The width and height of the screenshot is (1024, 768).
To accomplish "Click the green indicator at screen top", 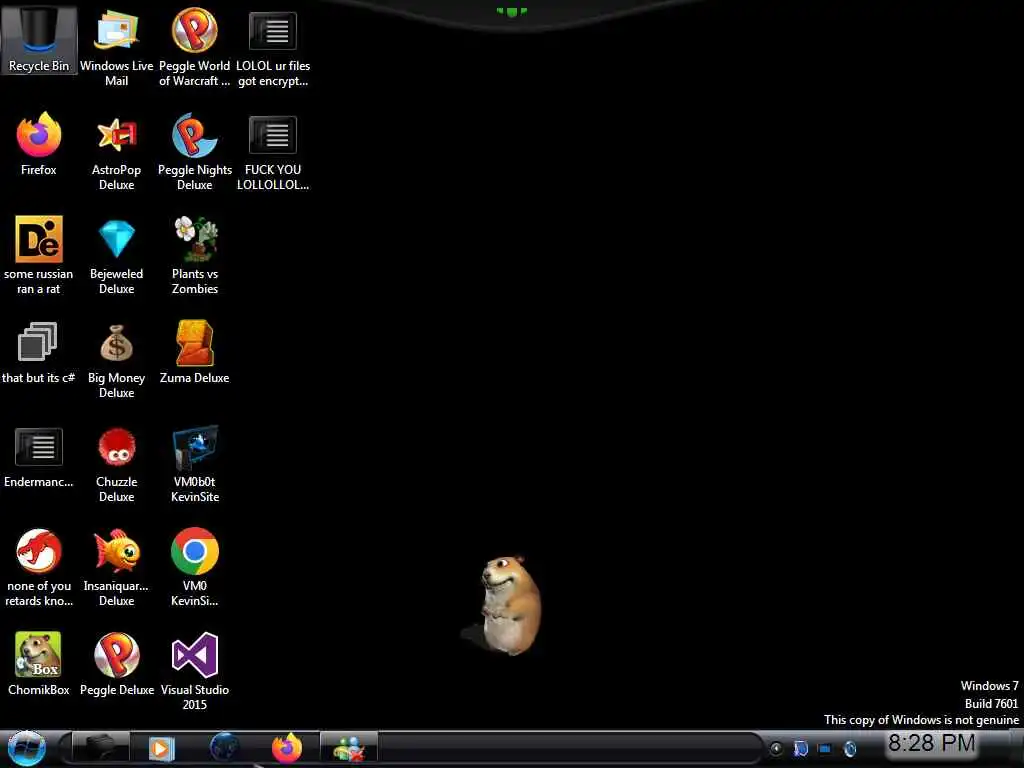I will pyautogui.click(x=511, y=11).
